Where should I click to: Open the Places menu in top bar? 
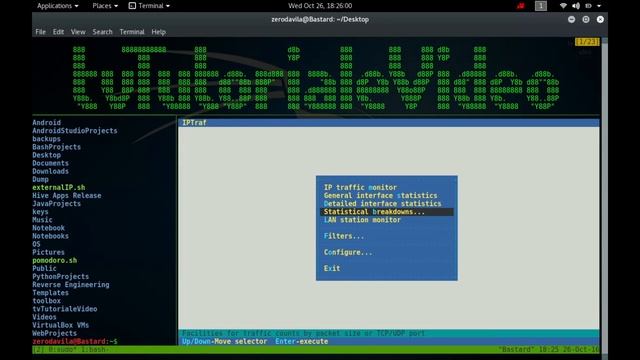tap(105, 6)
